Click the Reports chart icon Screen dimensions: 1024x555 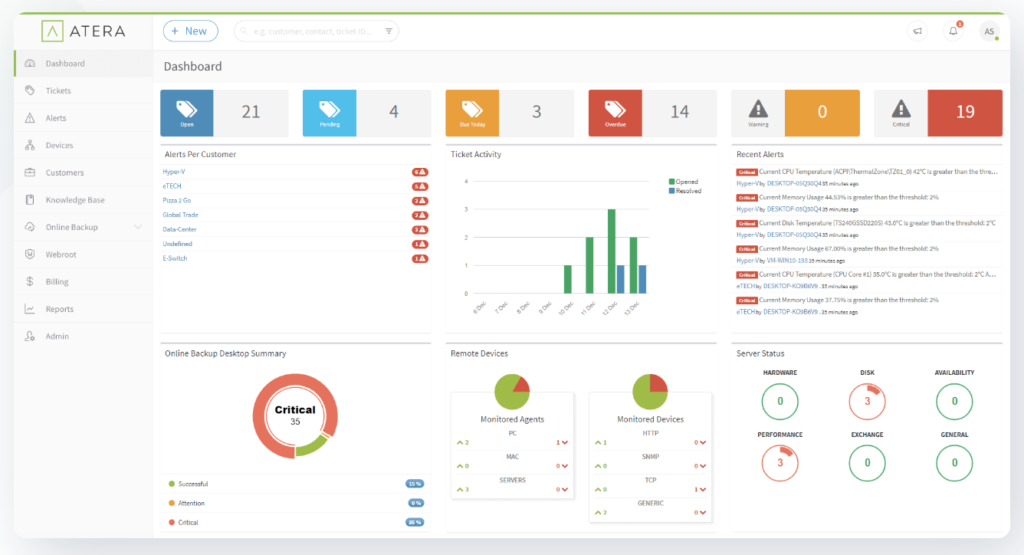coord(30,309)
